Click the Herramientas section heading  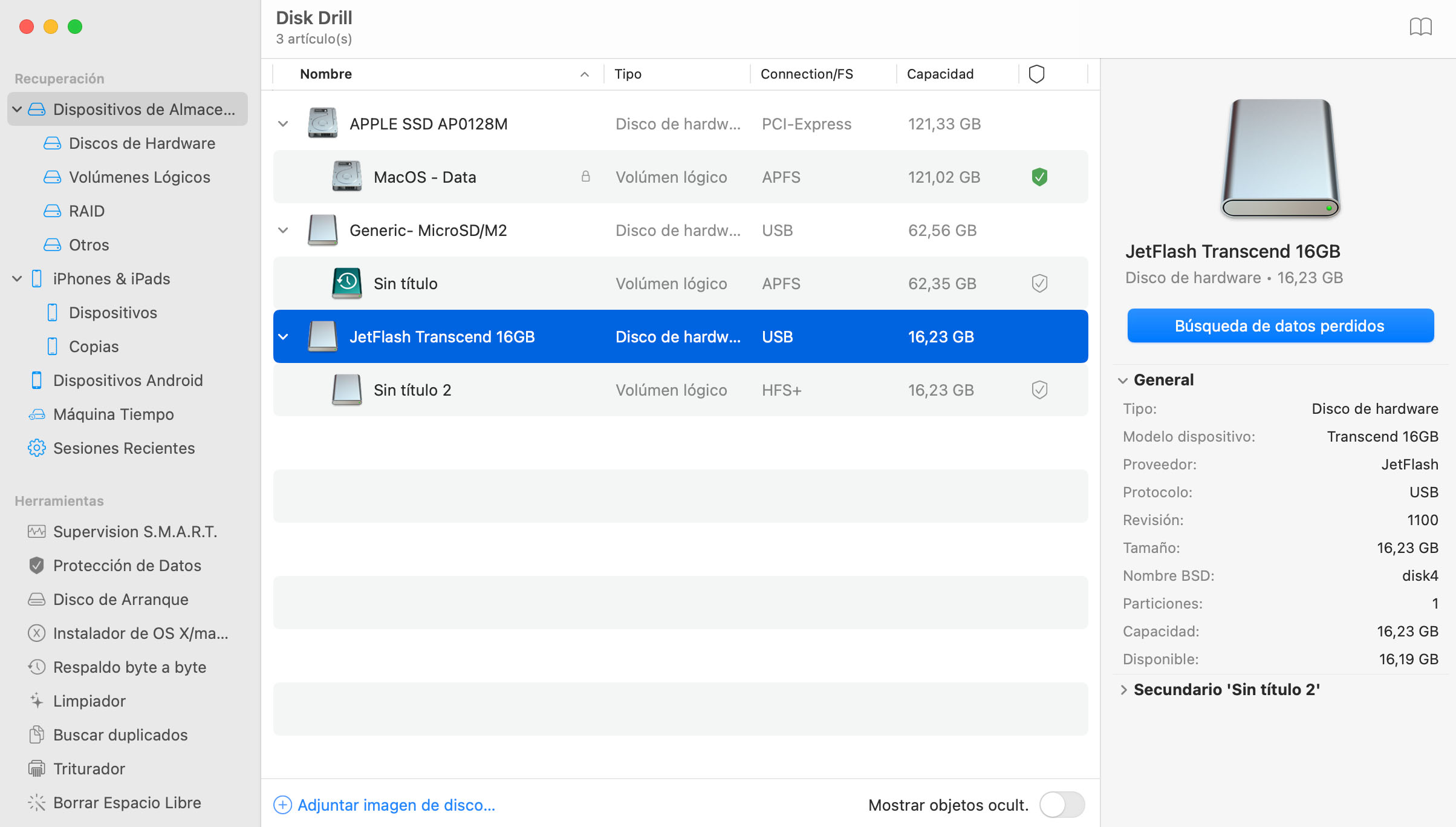pyautogui.click(x=59, y=501)
